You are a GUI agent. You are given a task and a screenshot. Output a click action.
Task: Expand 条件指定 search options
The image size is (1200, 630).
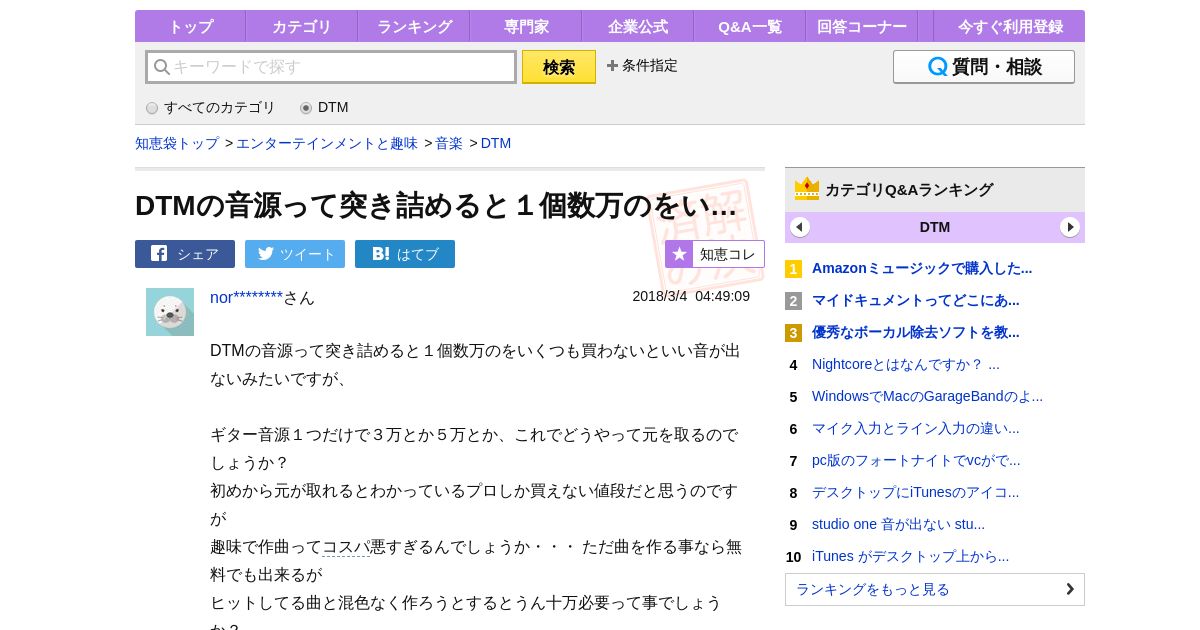(642, 66)
